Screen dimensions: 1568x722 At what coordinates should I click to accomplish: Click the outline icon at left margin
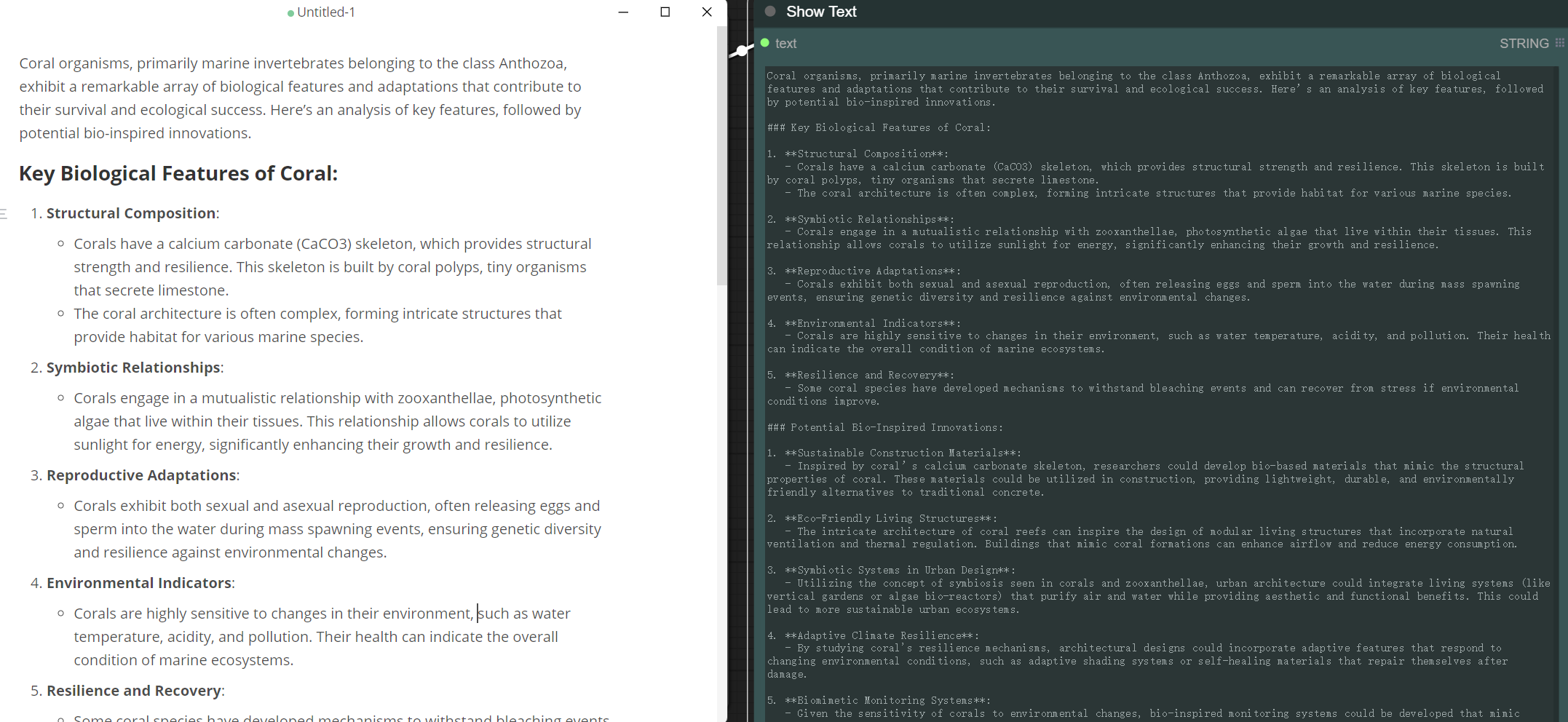coord(4,213)
